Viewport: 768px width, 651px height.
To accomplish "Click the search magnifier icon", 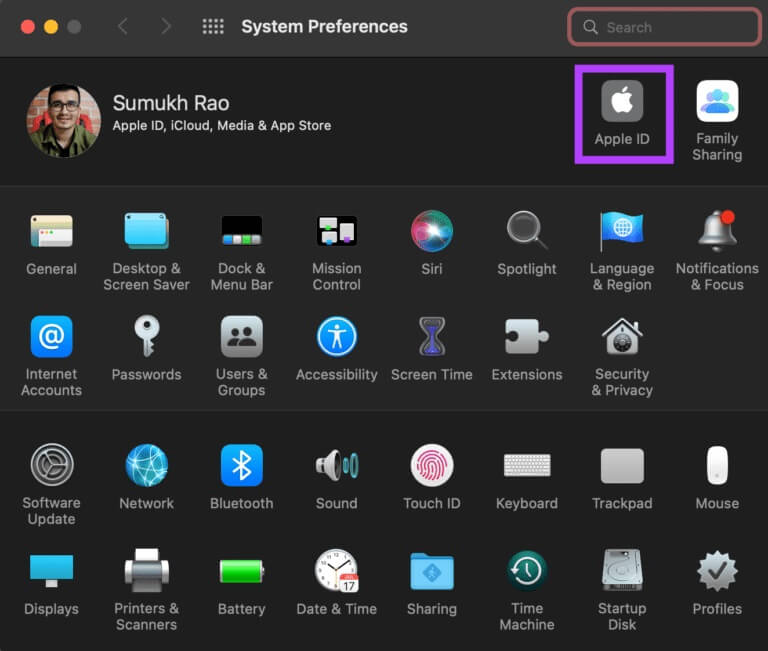I will point(591,27).
